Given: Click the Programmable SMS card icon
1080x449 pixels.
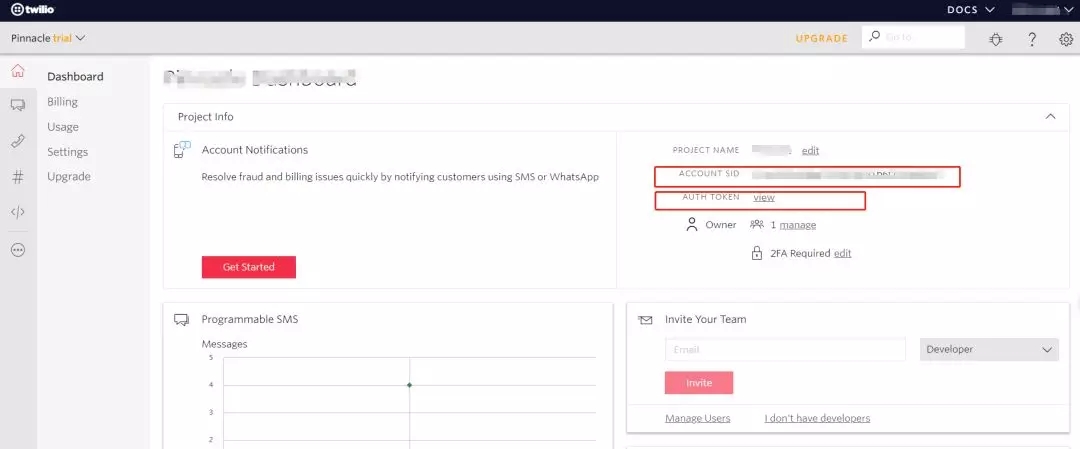Looking at the screenshot, I should pyautogui.click(x=181, y=320).
